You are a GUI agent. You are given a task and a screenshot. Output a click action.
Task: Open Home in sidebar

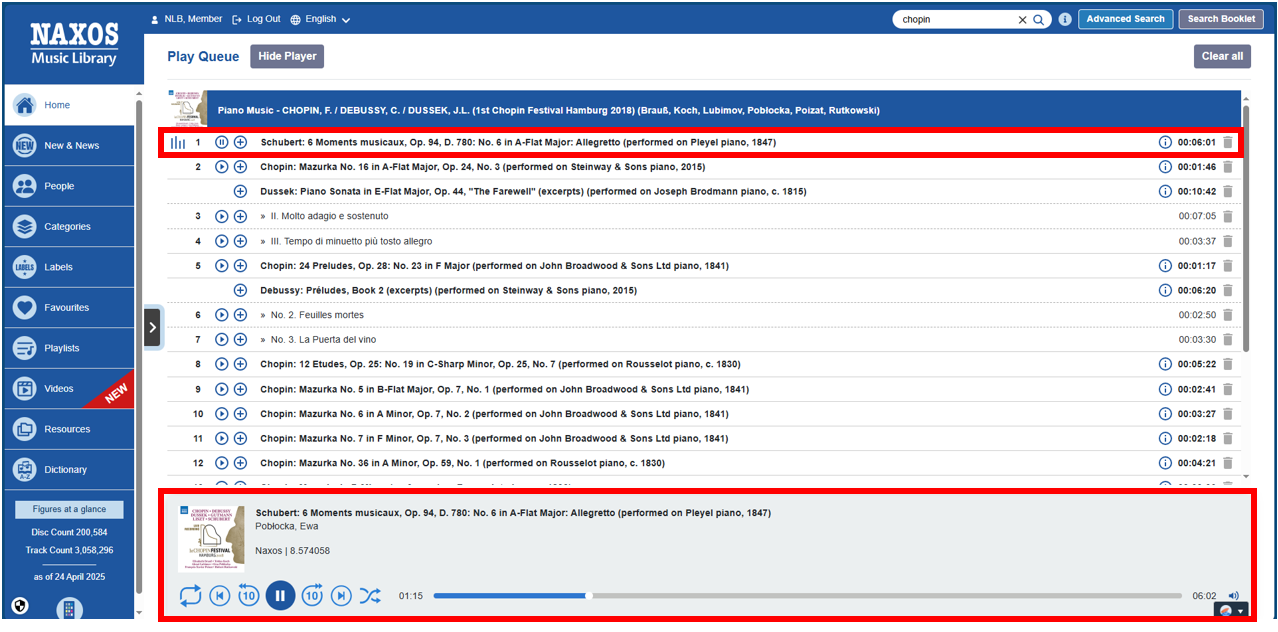pyautogui.click(x=69, y=105)
